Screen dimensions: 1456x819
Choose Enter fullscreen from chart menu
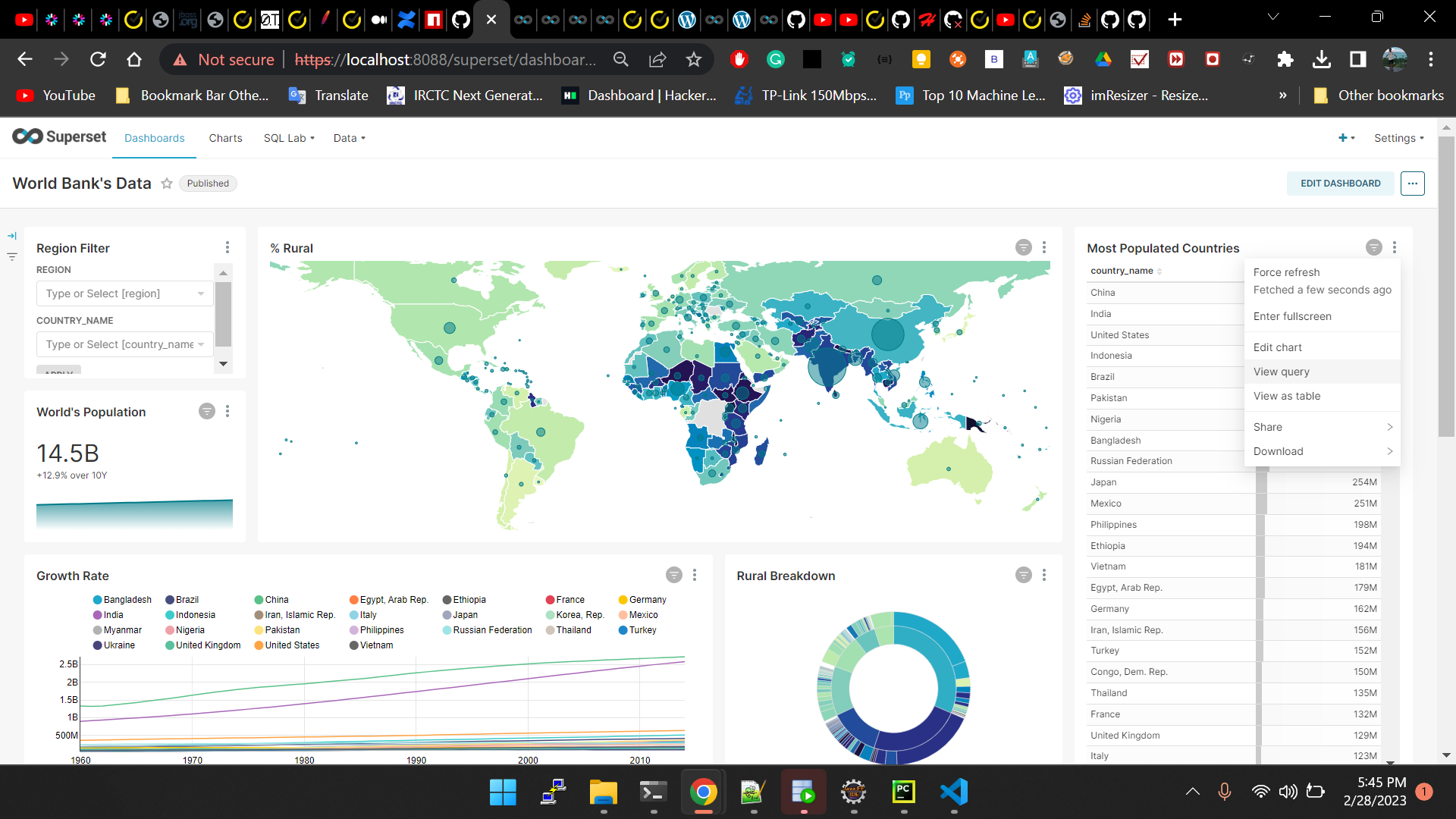1322,316
